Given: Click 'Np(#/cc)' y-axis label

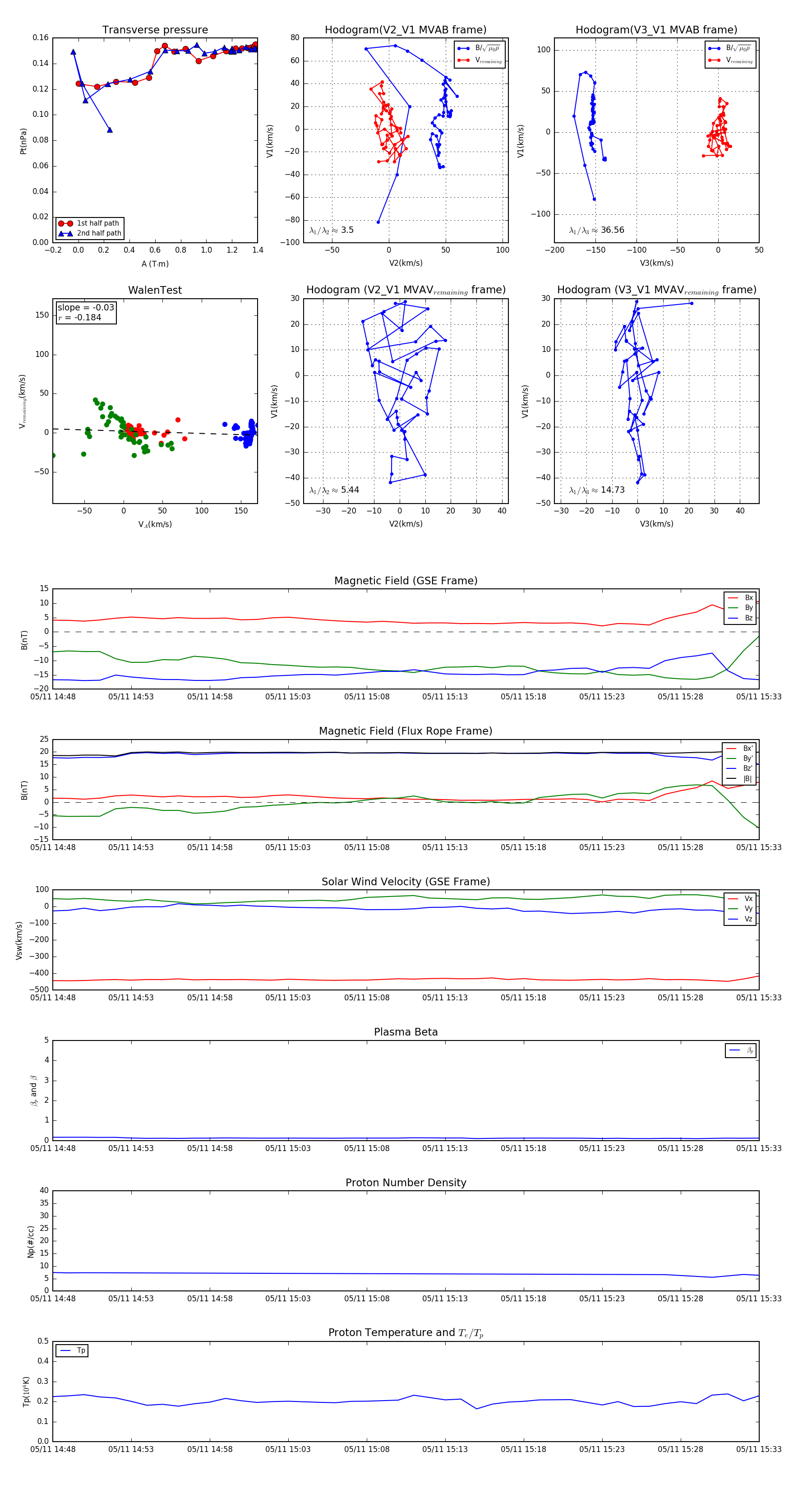Looking at the screenshot, I should (x=31, y=1241).
